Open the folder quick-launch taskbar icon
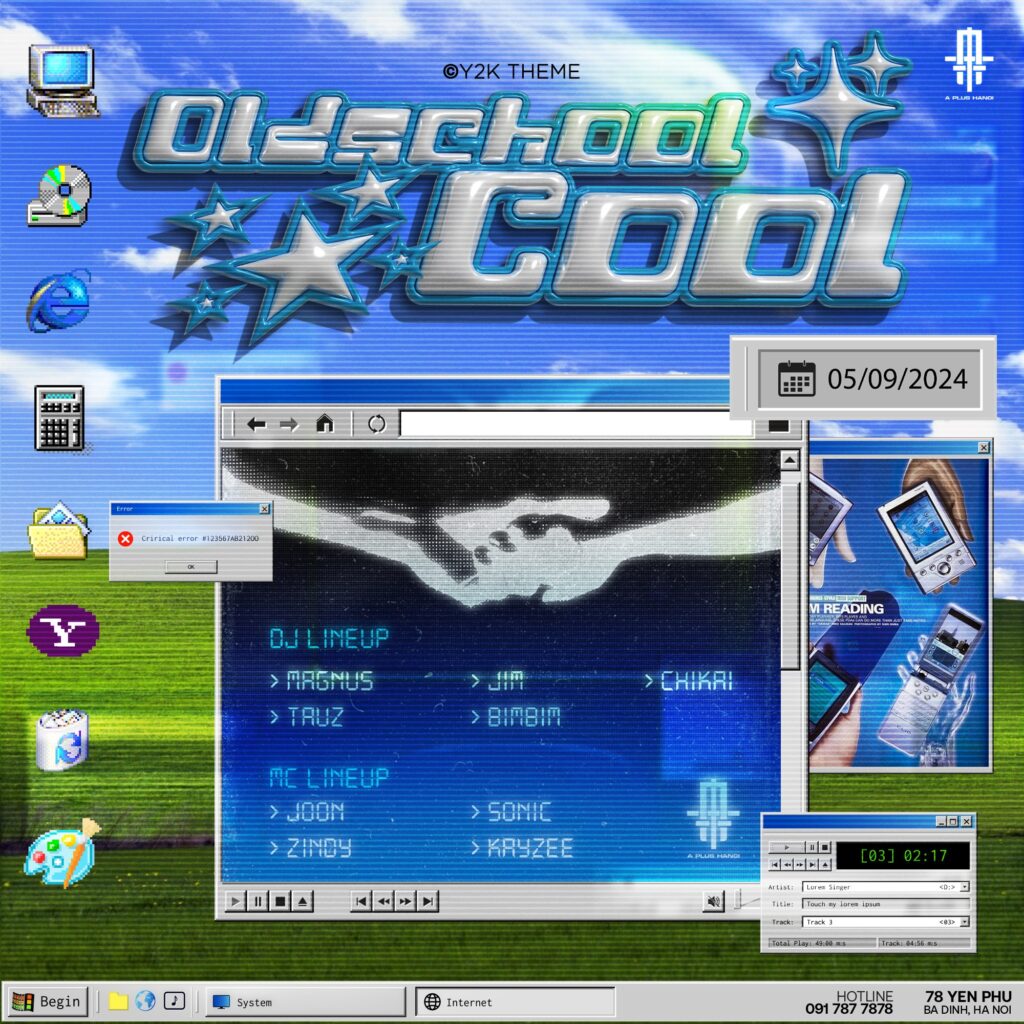Screen dimensions: 1024x1024 [118, 1001]
